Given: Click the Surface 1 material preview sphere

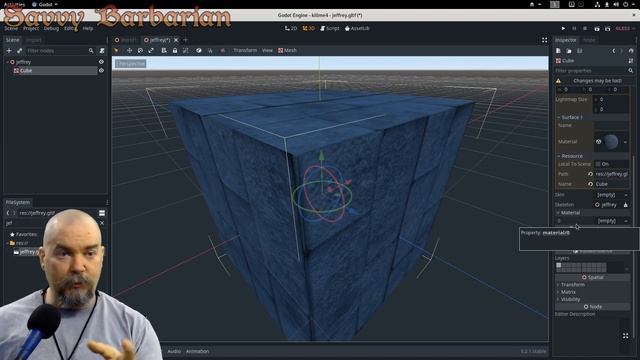Looking at the screenshot, I should point(611,142).
